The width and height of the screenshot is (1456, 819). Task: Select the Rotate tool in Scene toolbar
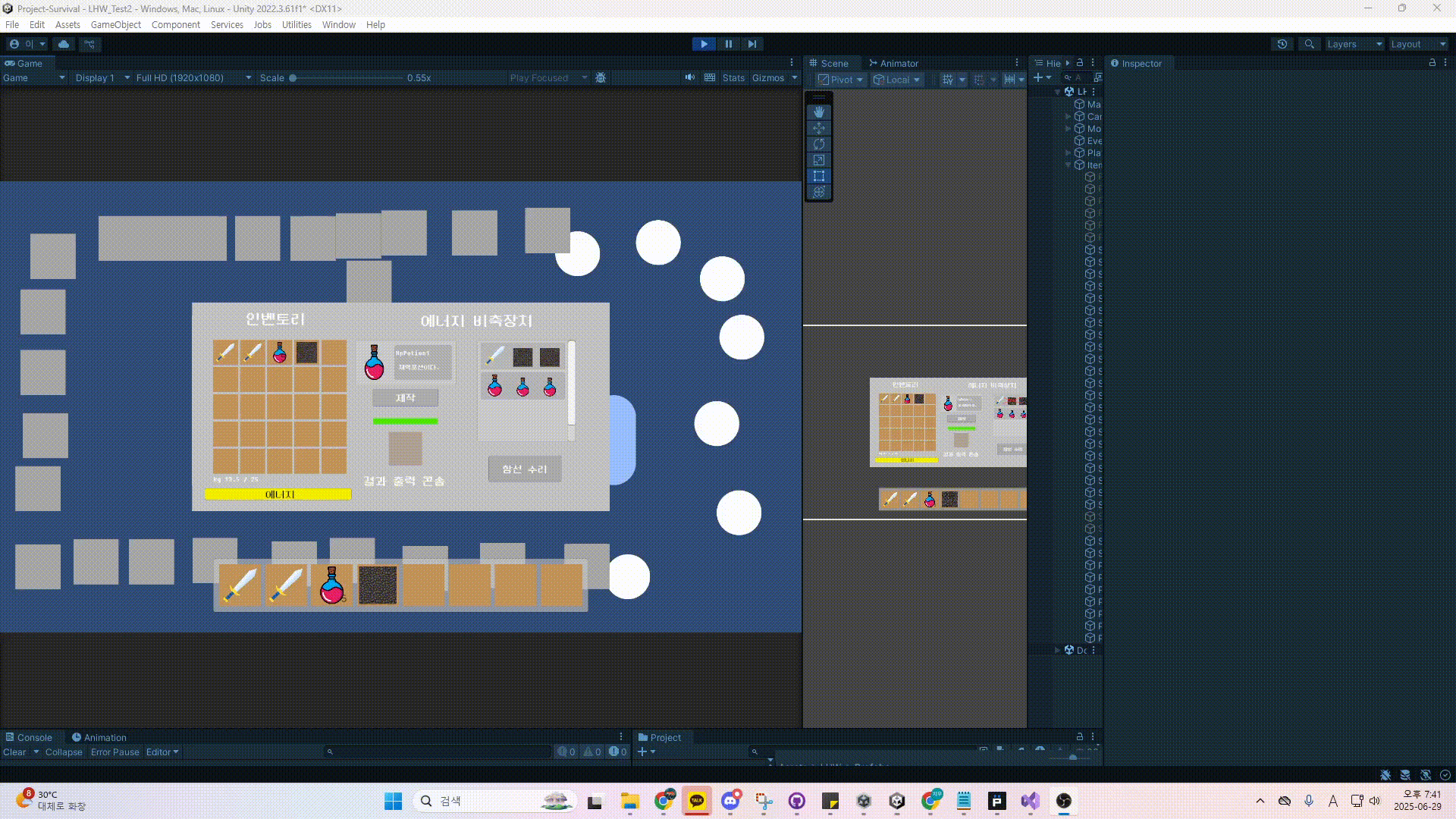tap(818, 144)
